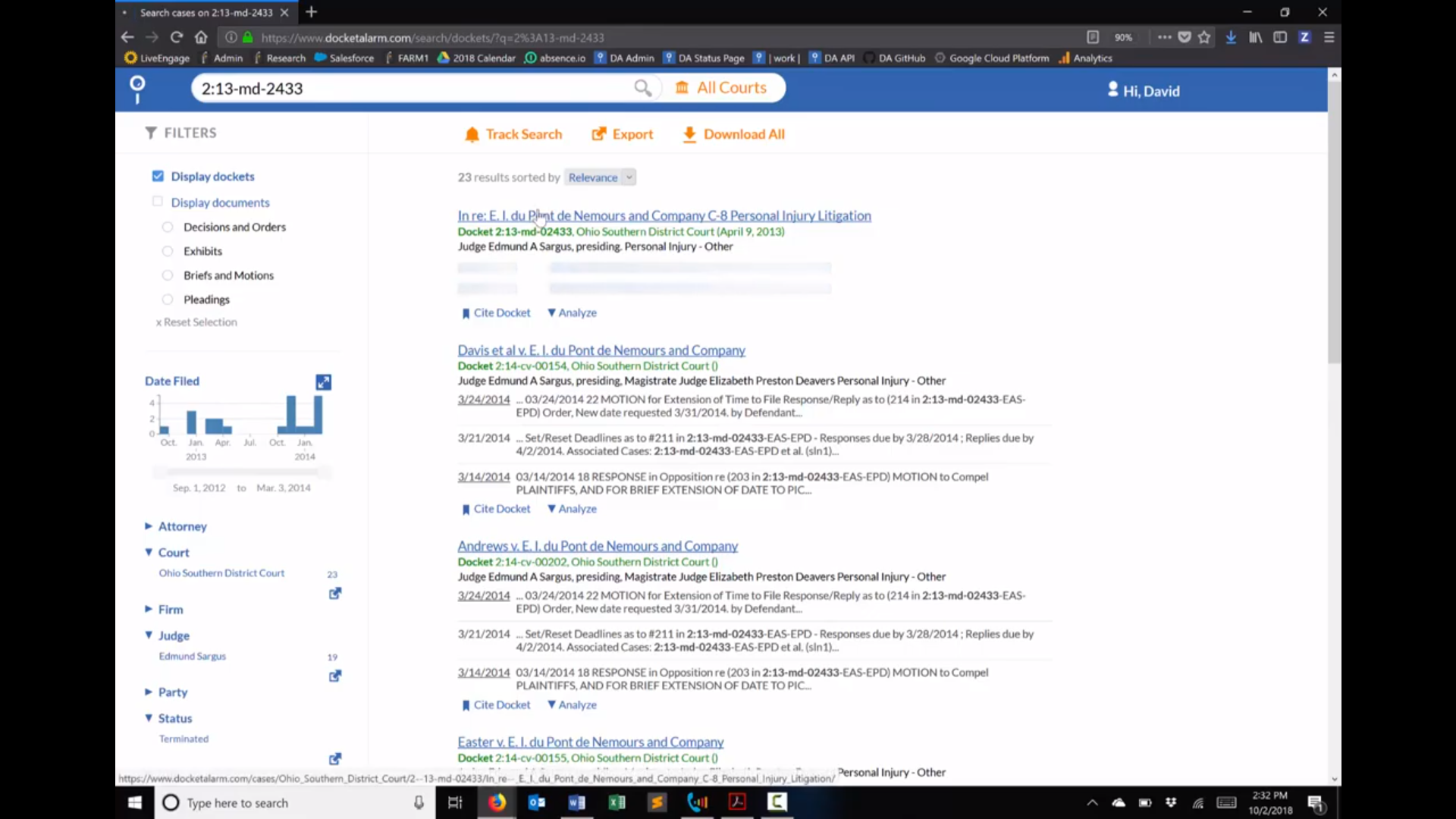1456x819 pixels.
Task: Open the Judge filter pop-out icon
Action: [x=334, y=676]
